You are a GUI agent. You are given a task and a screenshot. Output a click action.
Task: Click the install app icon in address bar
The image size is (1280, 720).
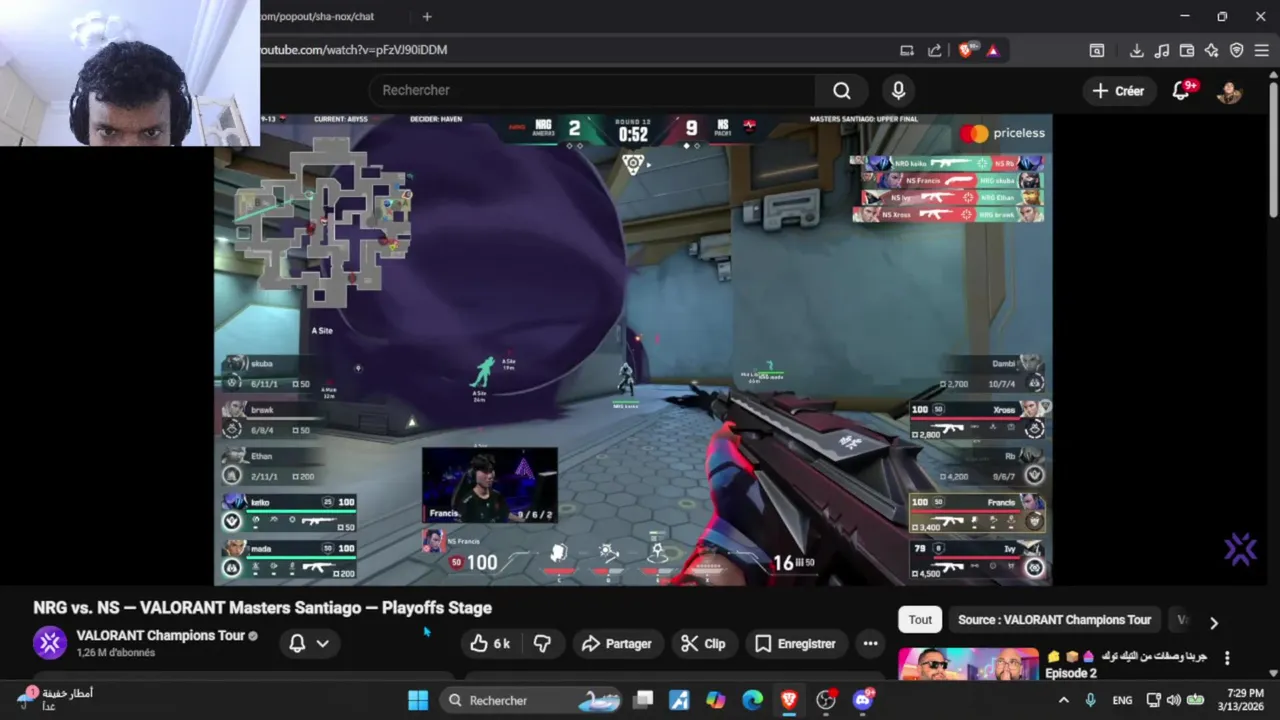click(x=906, y=50)
